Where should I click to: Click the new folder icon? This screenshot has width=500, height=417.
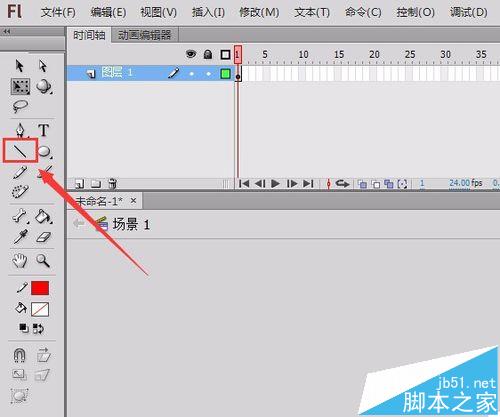[96, 184]
